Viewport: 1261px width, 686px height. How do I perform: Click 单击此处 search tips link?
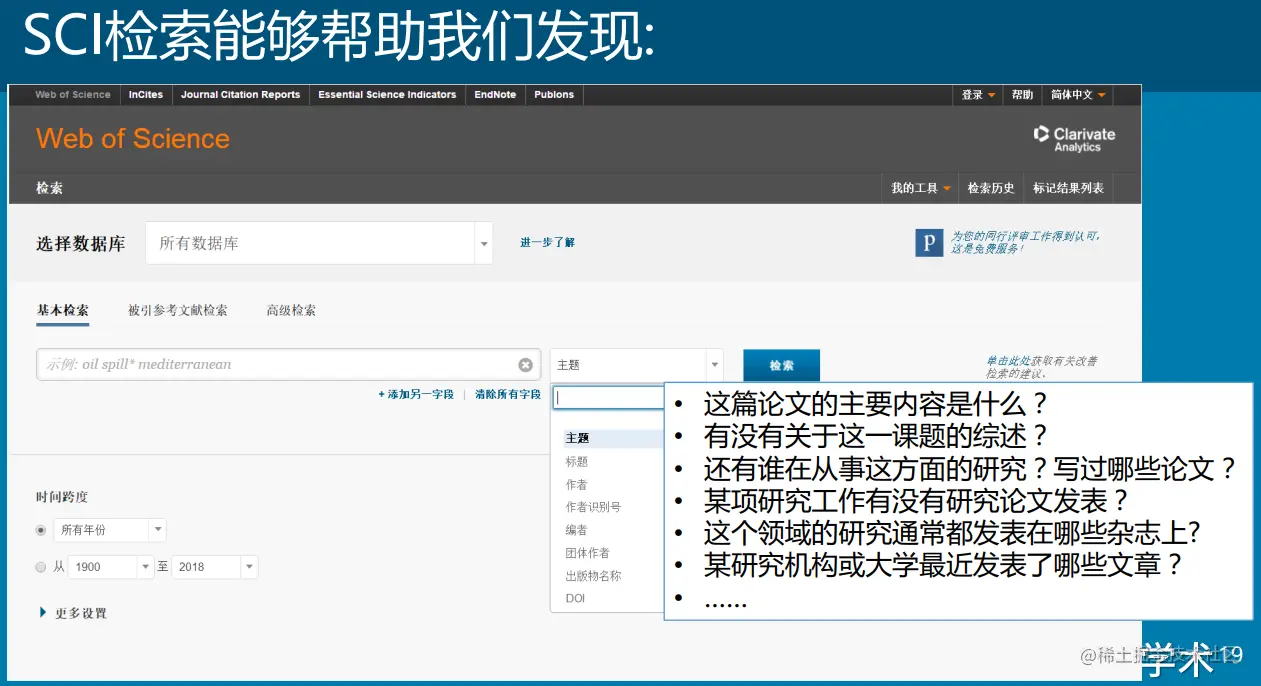coord(1009,361)
